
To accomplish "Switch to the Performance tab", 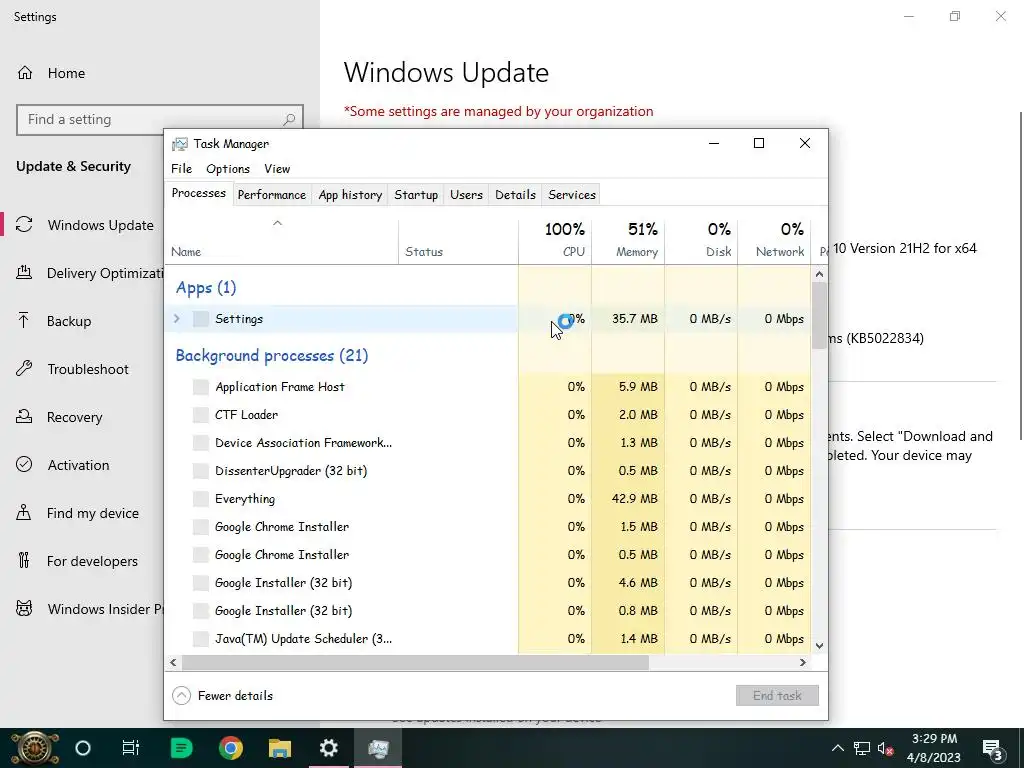I will pos(272,195).
